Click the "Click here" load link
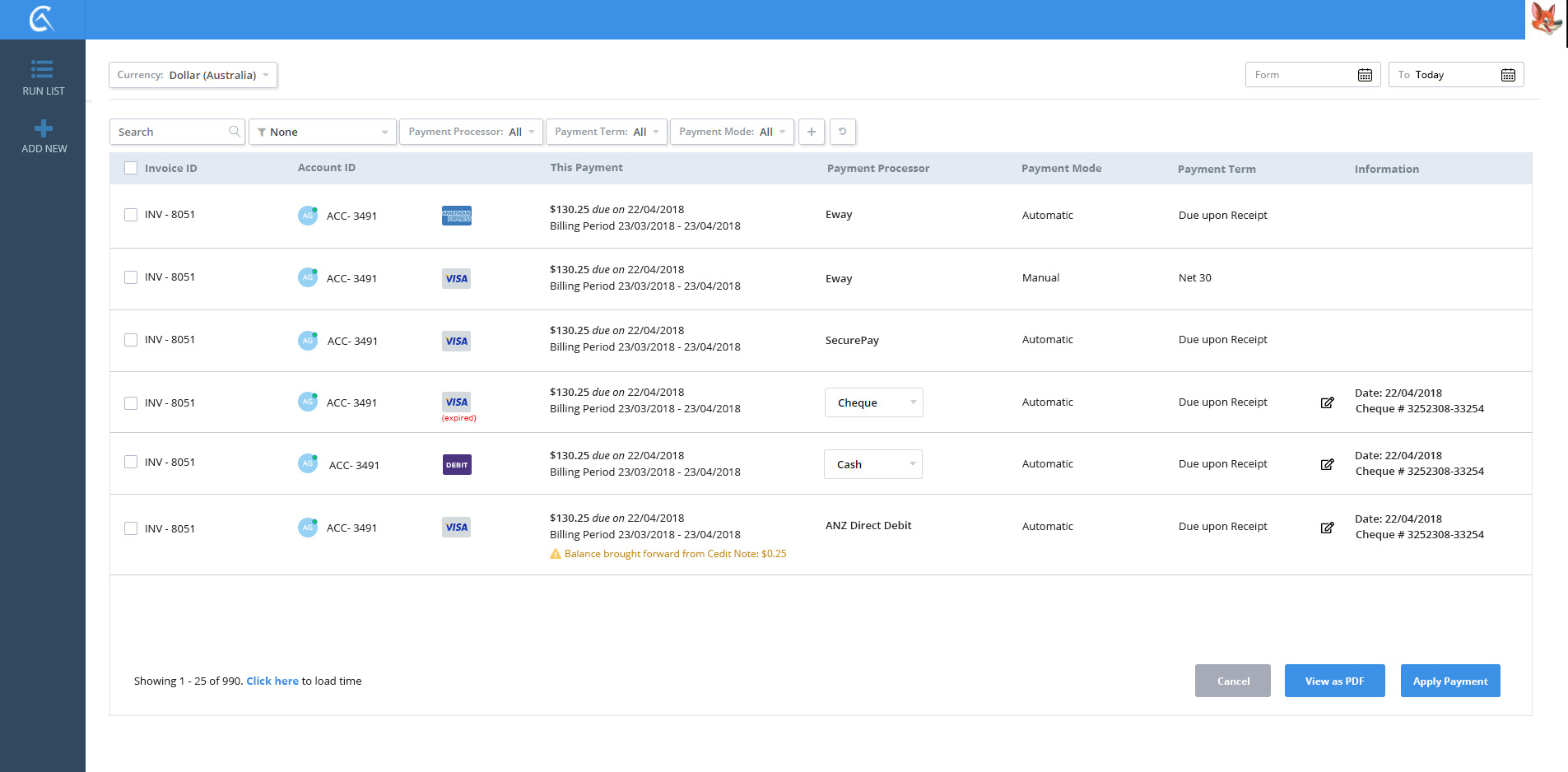 (272, 681)
